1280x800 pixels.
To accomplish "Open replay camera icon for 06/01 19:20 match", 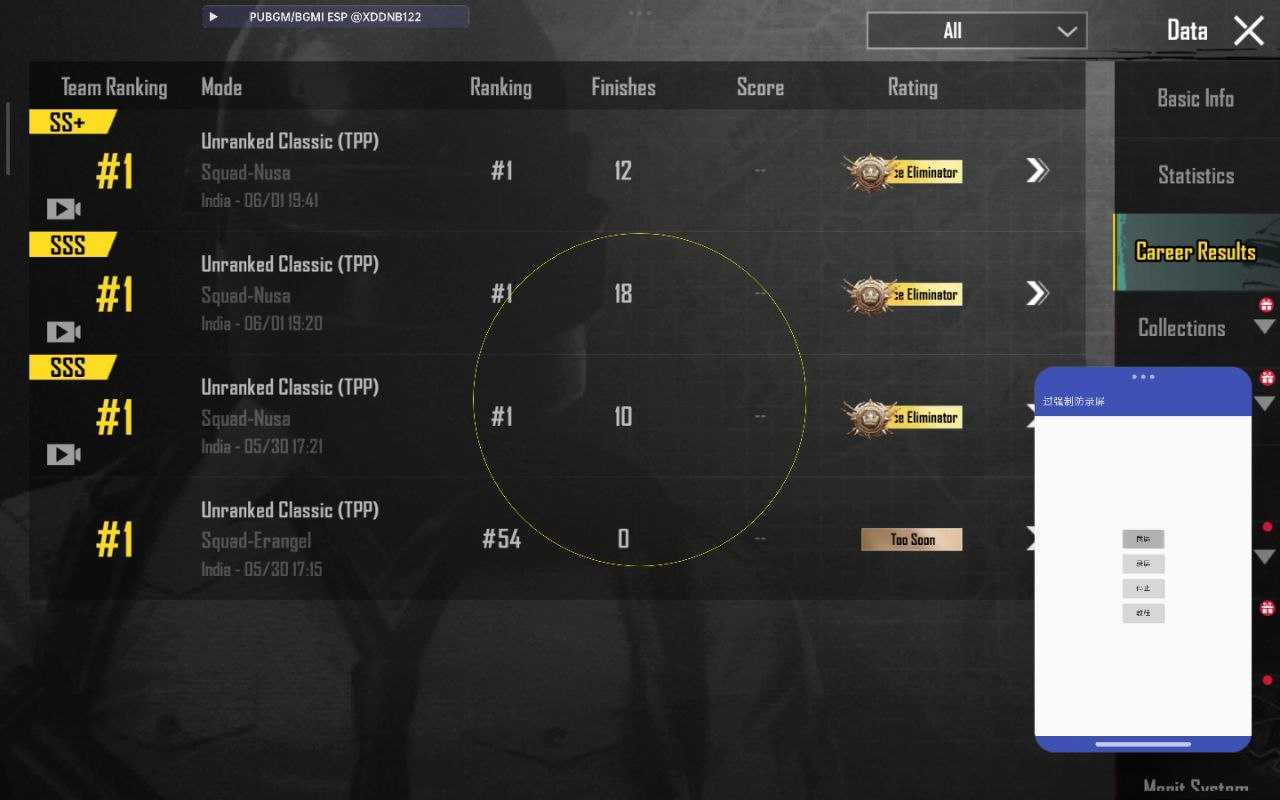I will tap(64, 332).
